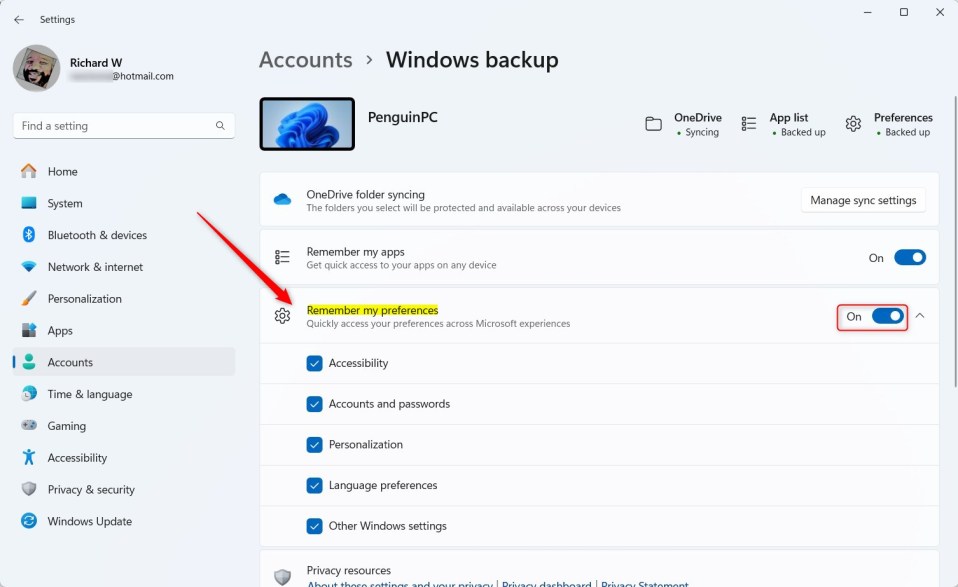
Task: Open Personalization settings in sidebar
Action: point(124,299)
